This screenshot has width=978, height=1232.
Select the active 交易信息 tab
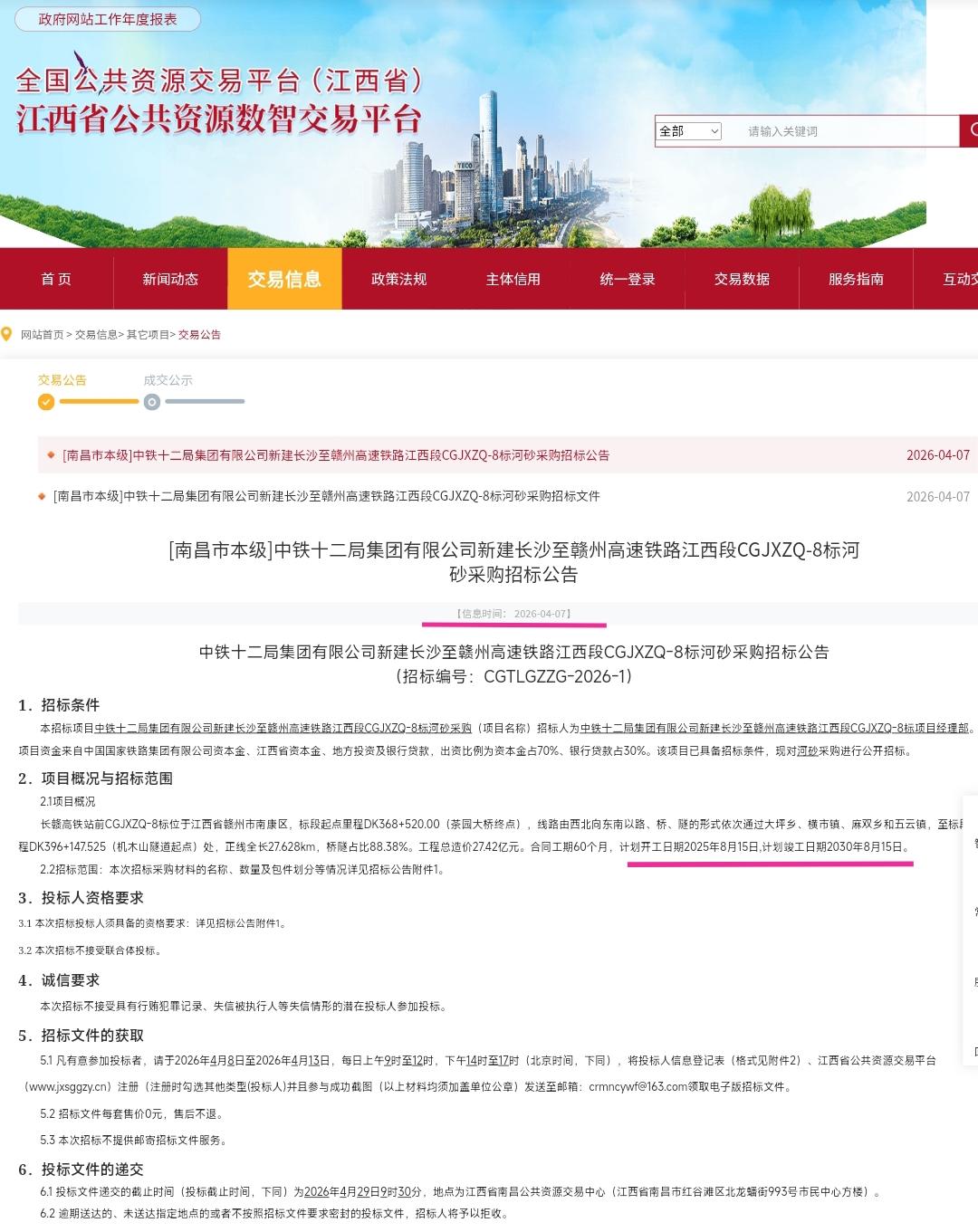pyautogui.click(x=284, y=279)
